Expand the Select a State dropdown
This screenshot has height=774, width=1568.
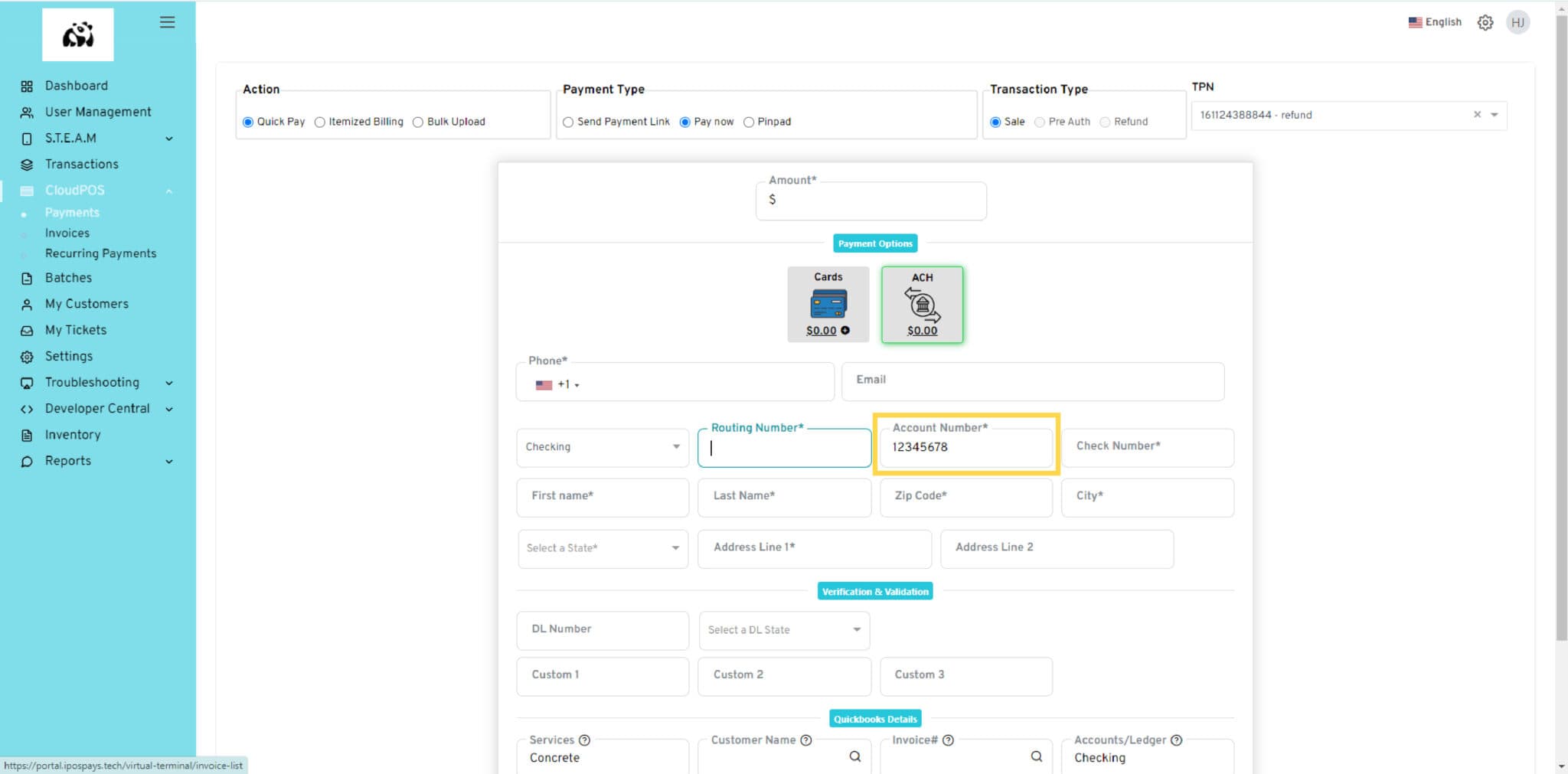click(x=603, y=548)
